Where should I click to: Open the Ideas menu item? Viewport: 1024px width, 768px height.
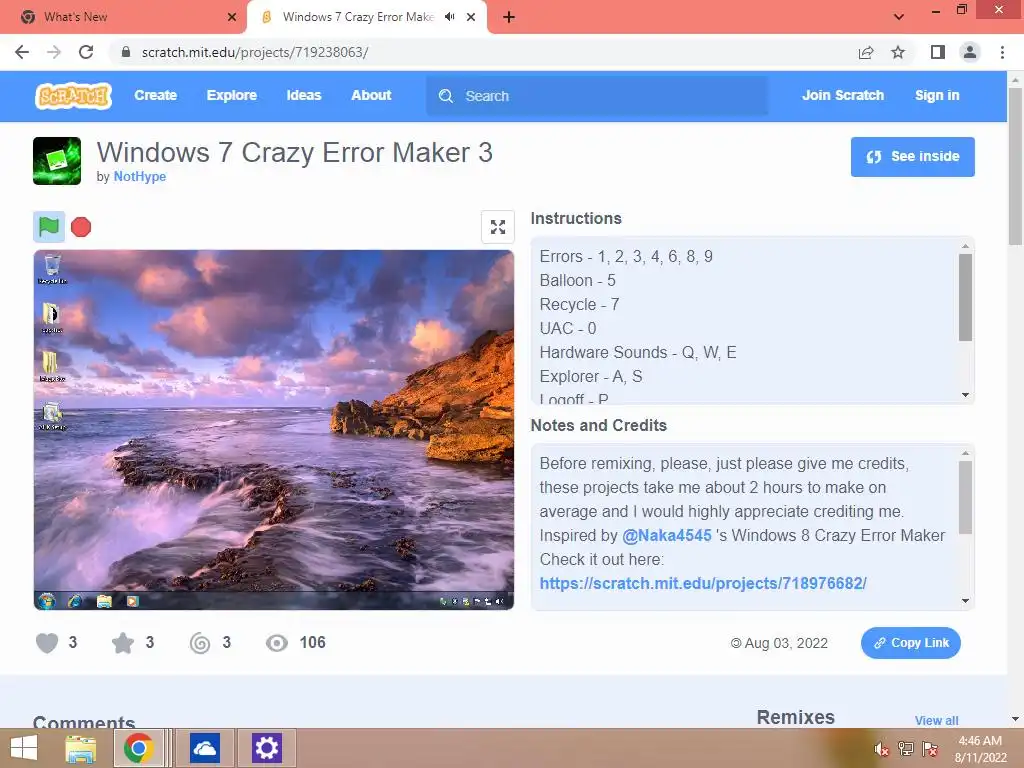[x=304, y=95]
